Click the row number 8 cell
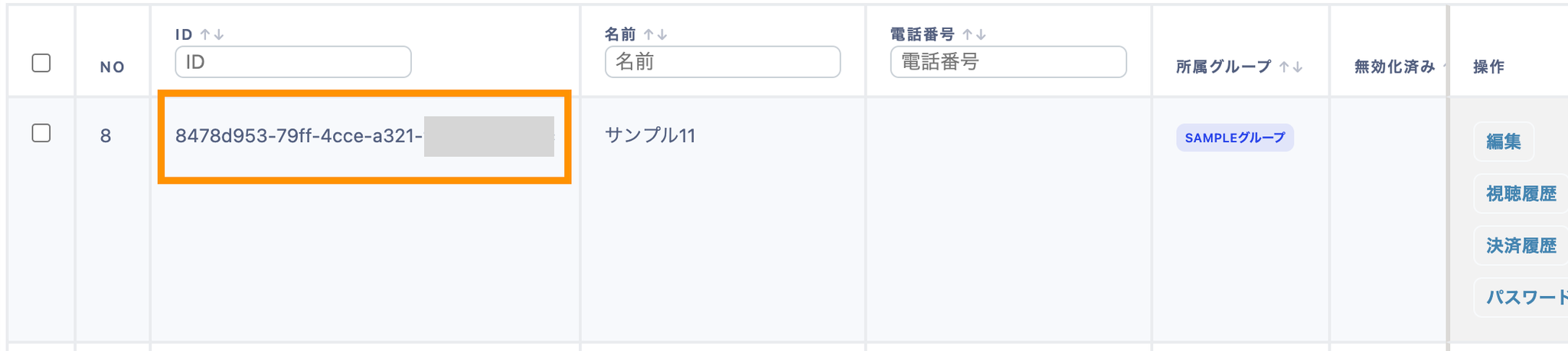1568x351 pixels. [106, 136]
